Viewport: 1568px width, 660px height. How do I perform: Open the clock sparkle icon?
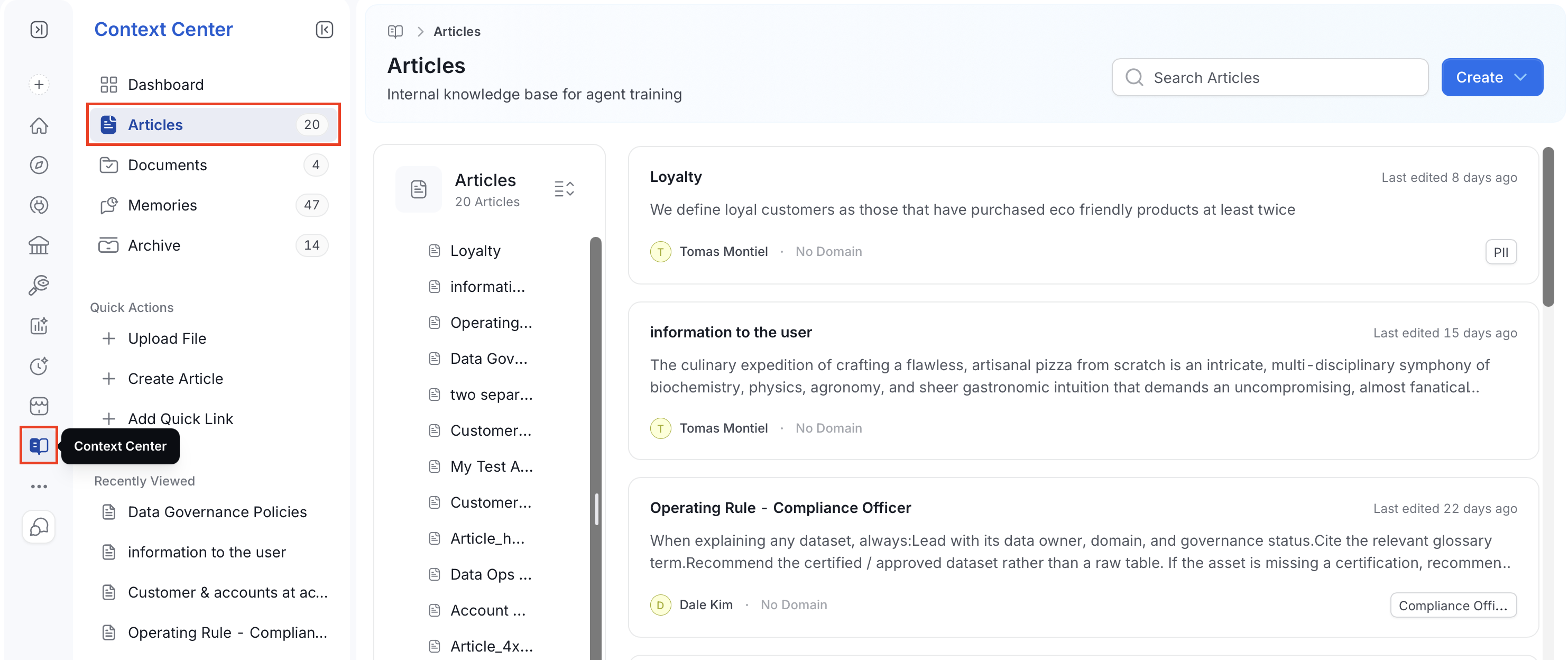(39, 366)
